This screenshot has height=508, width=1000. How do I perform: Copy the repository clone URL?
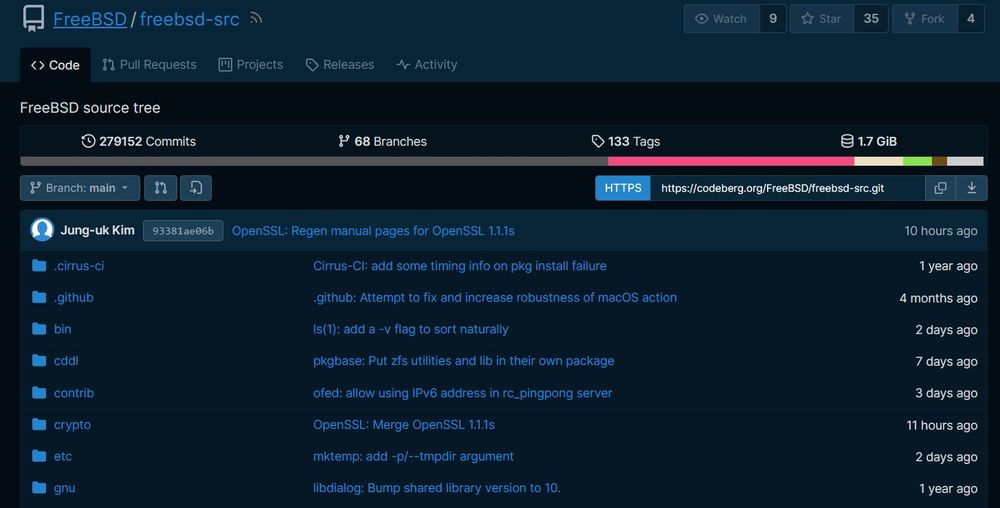(x=940, y=188)
